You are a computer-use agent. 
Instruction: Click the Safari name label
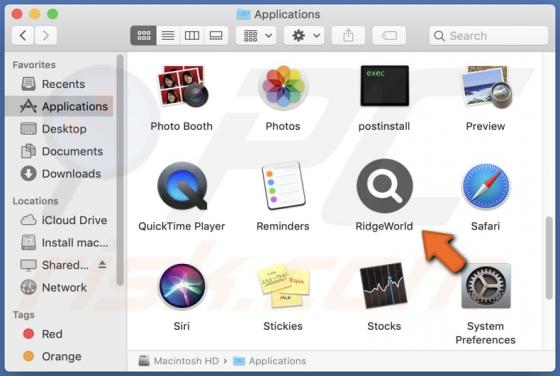(x=485, y=226)
